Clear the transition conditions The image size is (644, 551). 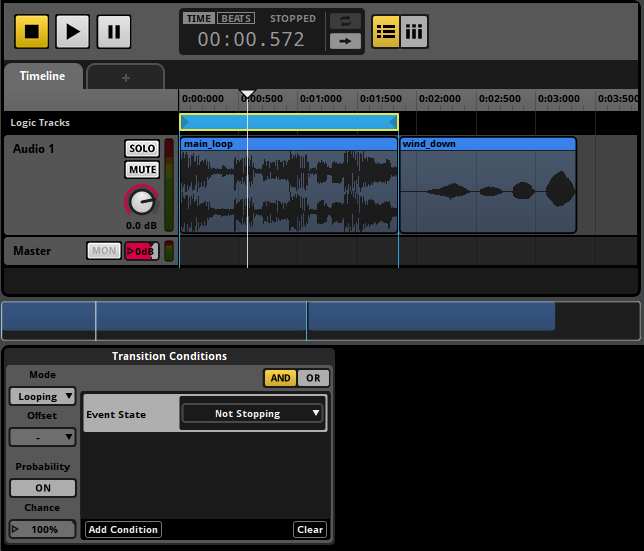310,529
